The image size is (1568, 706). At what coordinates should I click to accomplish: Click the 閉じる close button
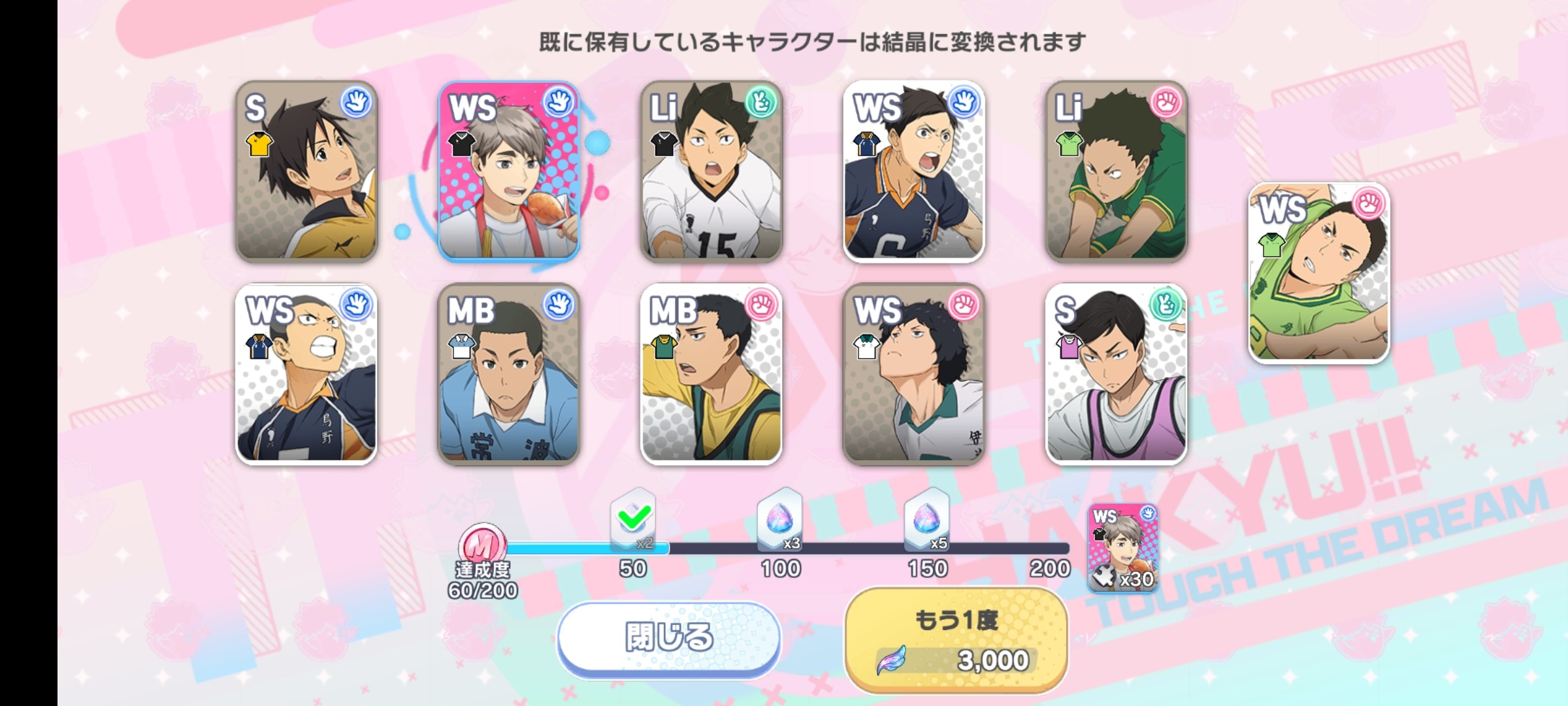pyautogui.click(x=669, y=638)
